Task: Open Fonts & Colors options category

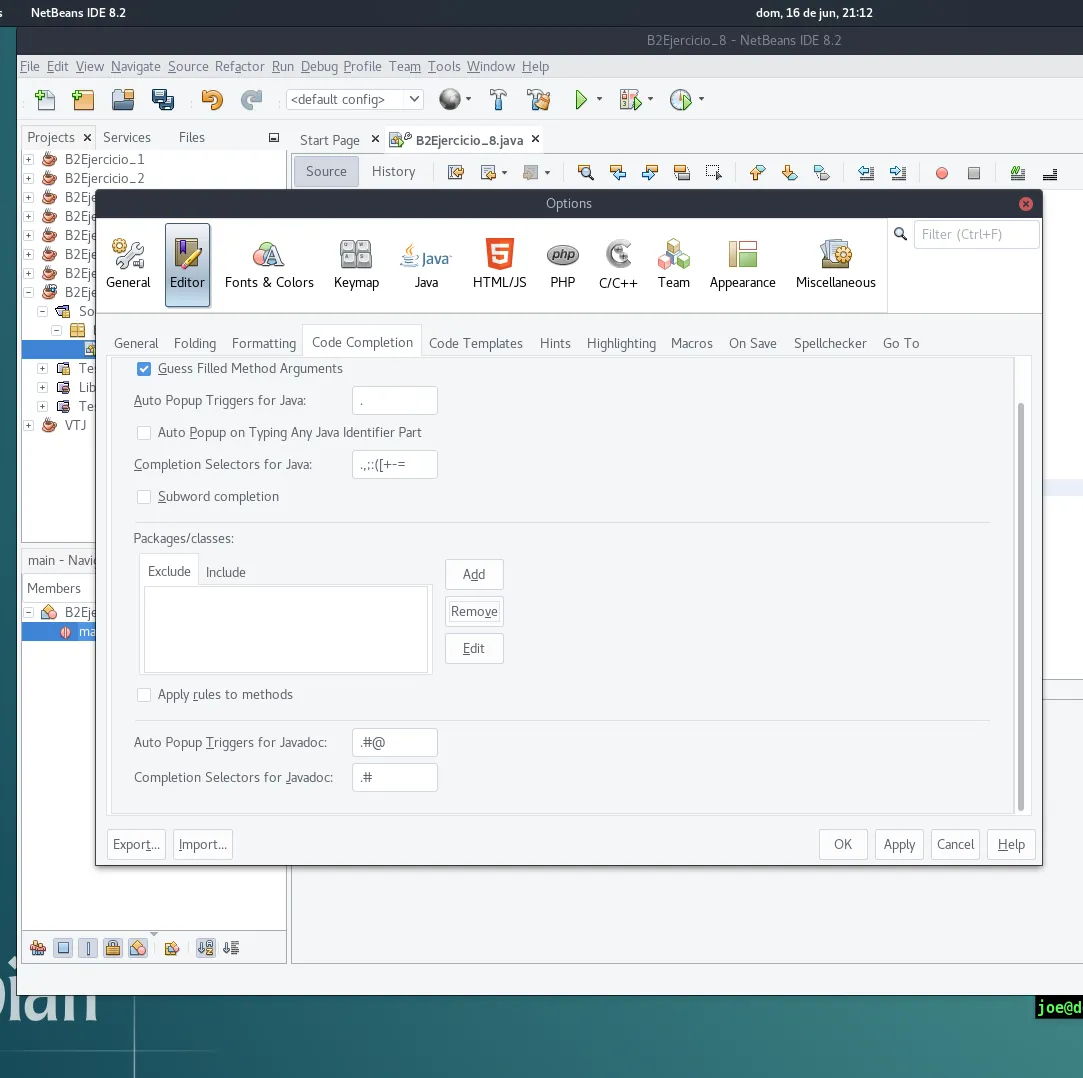Action: pos(269,264)
